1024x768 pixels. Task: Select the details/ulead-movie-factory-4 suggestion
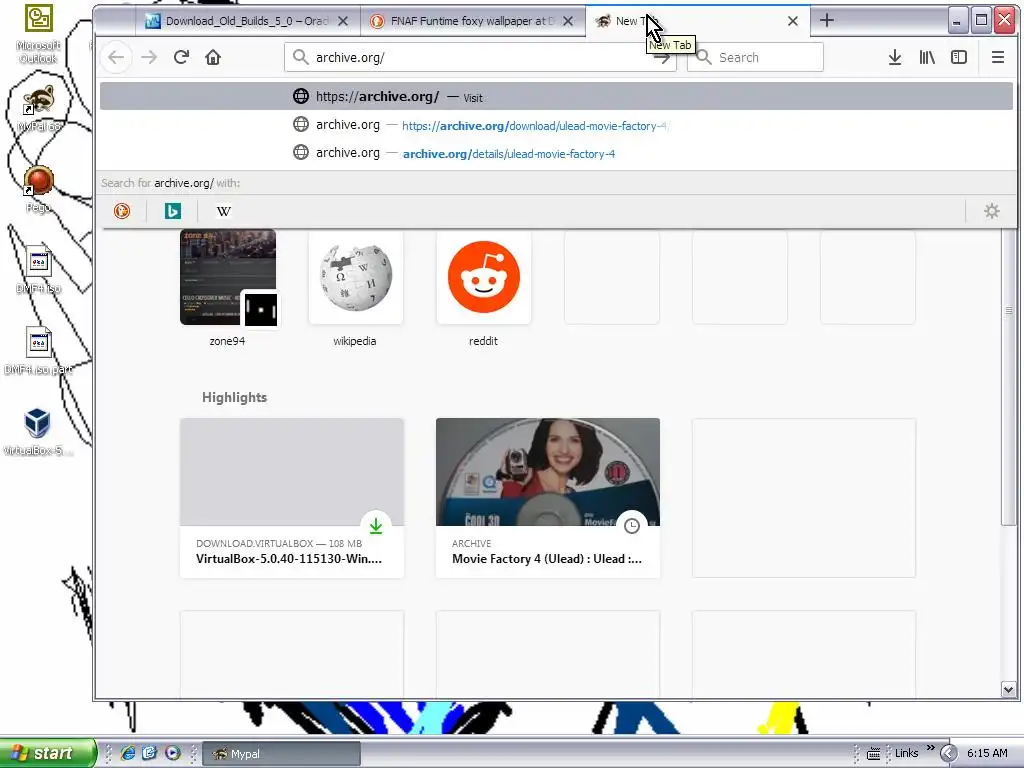tap(556, 153)
